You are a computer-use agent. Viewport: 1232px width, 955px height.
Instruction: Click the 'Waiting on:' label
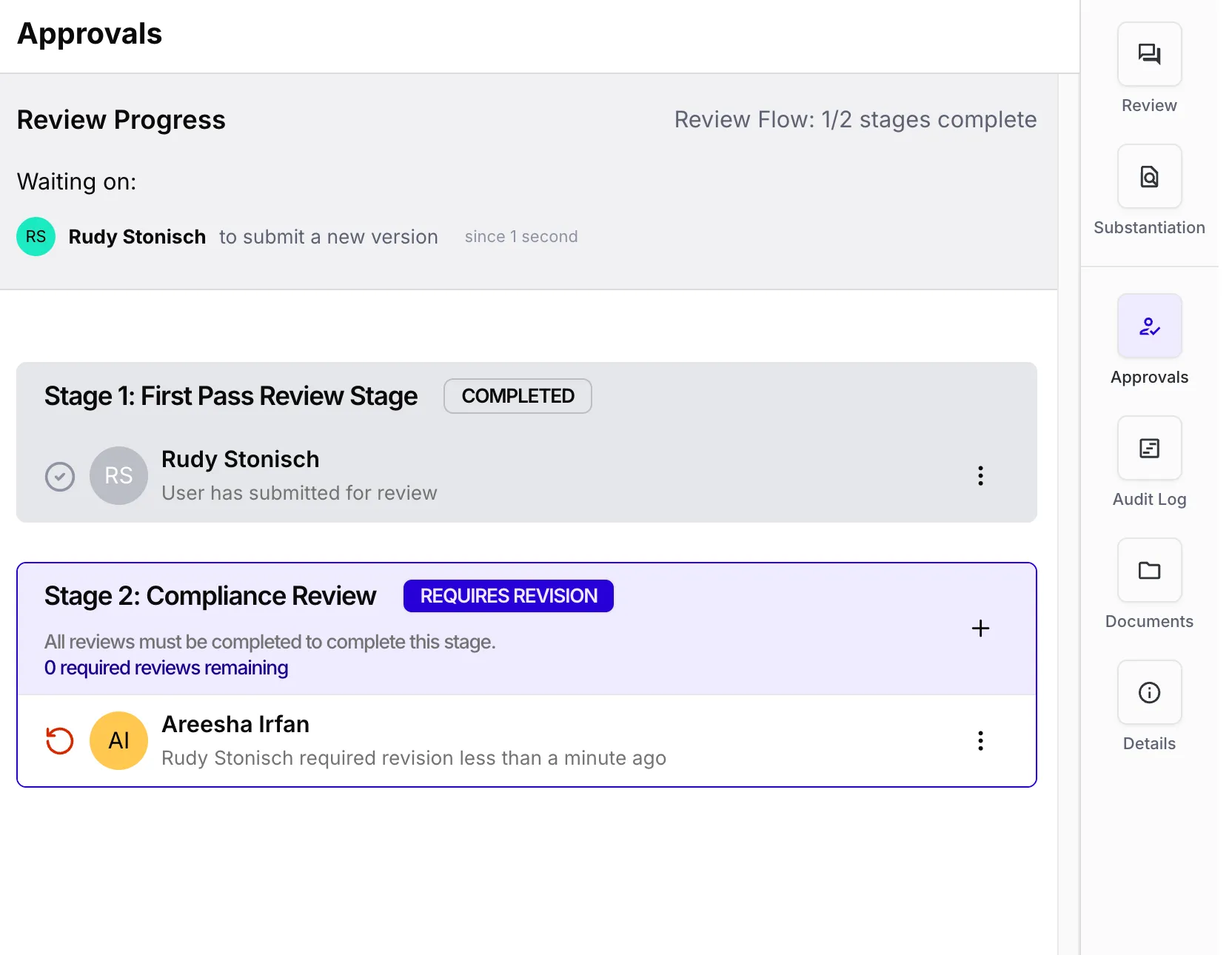coord(77,181)
